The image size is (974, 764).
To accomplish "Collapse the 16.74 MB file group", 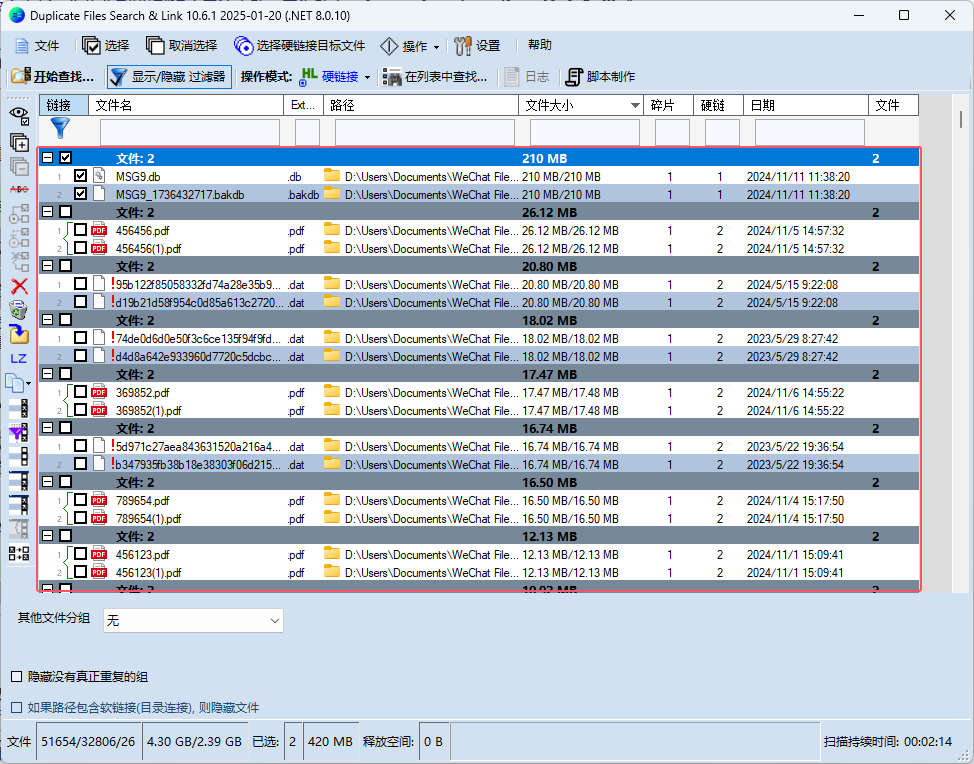I will (47, 428).
